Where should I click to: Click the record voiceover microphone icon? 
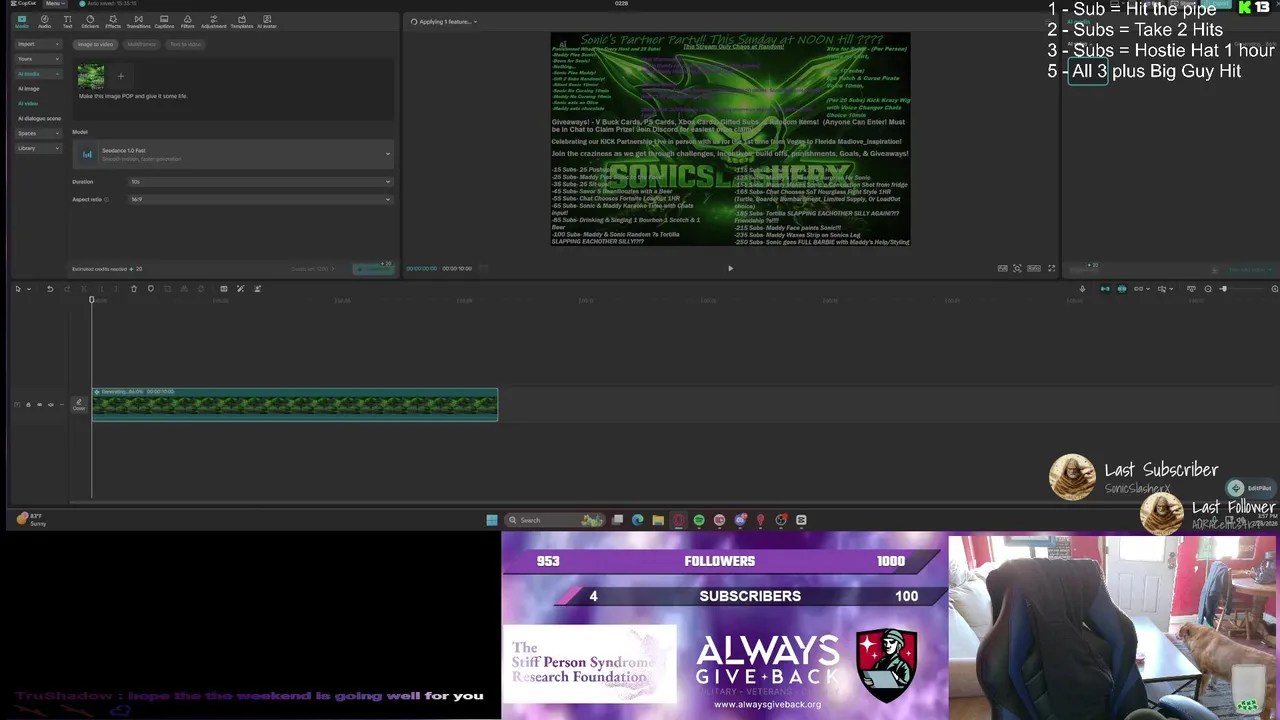pos(1082,289)
